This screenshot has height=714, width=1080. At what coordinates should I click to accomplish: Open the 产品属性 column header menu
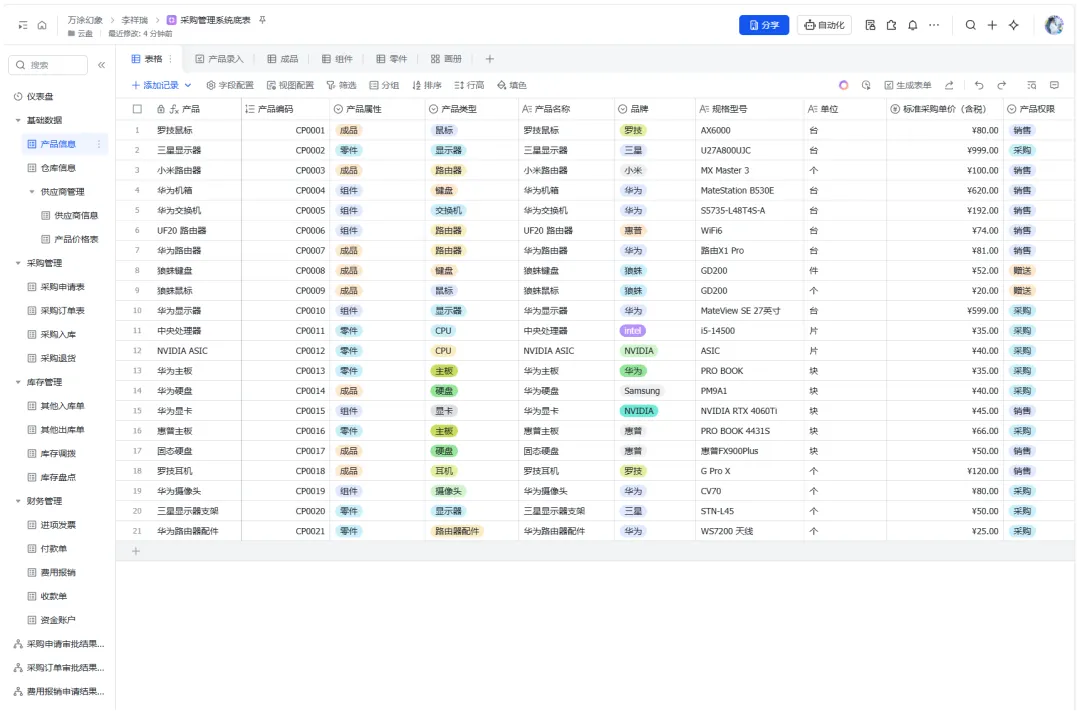[x=377, y=109]
